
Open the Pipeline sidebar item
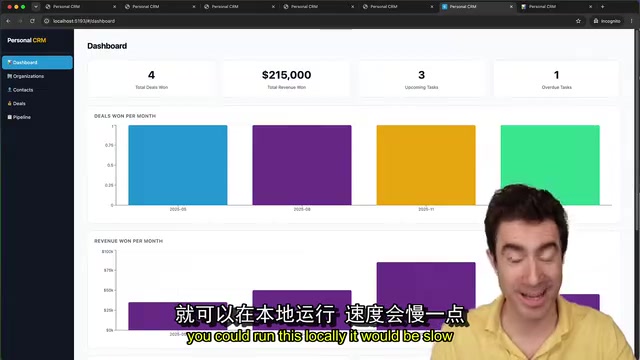coord(37,117)
